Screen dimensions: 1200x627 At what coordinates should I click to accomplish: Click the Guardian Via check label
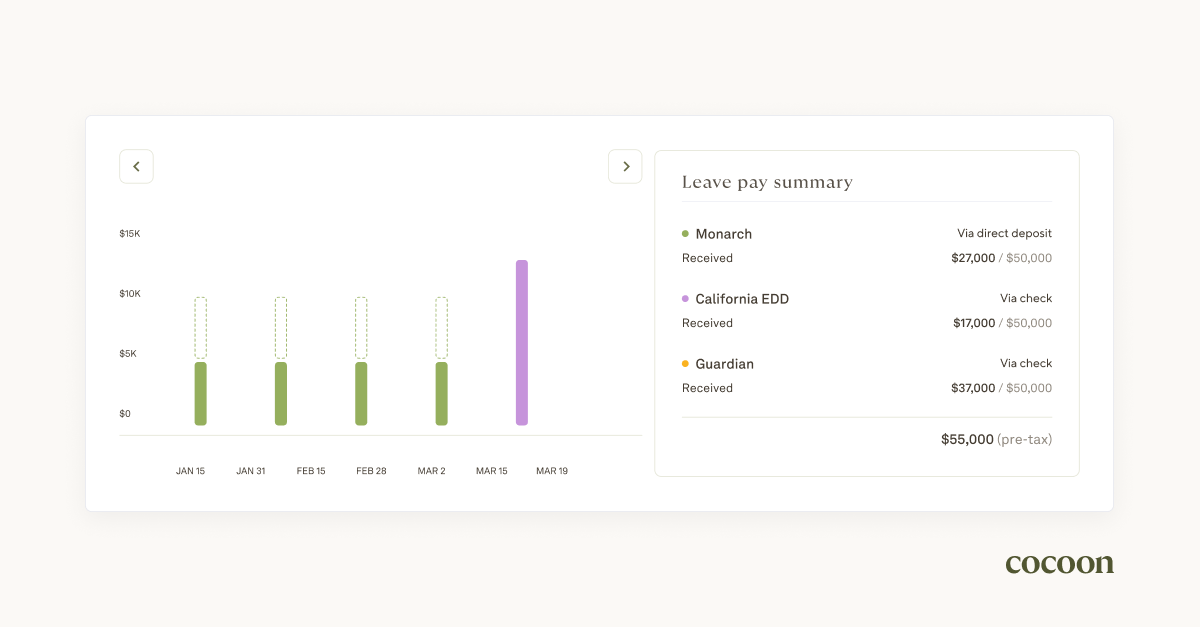click(x=1026, y=363)
